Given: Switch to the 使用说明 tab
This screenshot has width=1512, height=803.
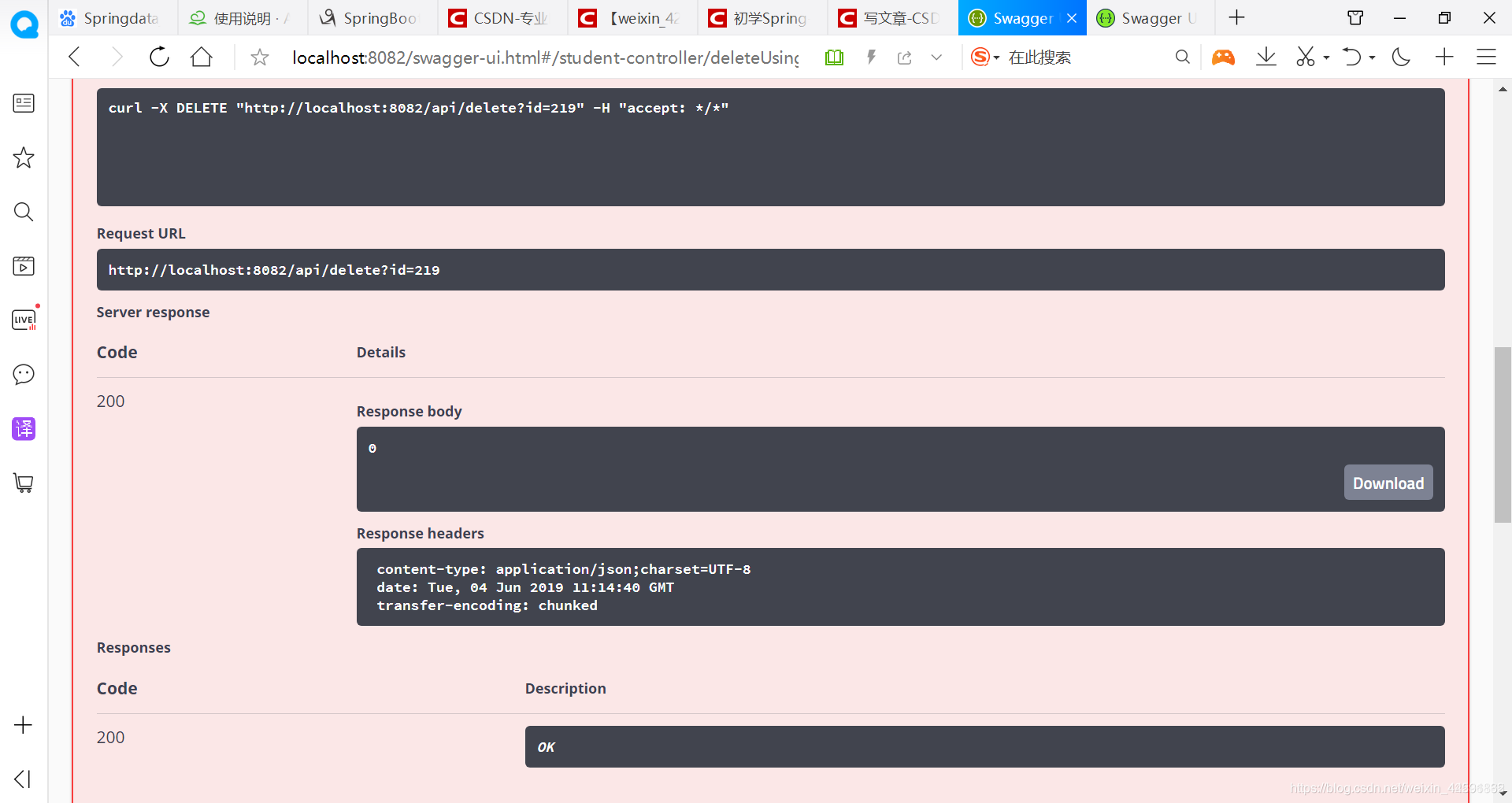Looking at the screenshot, I should pyautogui.click(x=243, y=17).
